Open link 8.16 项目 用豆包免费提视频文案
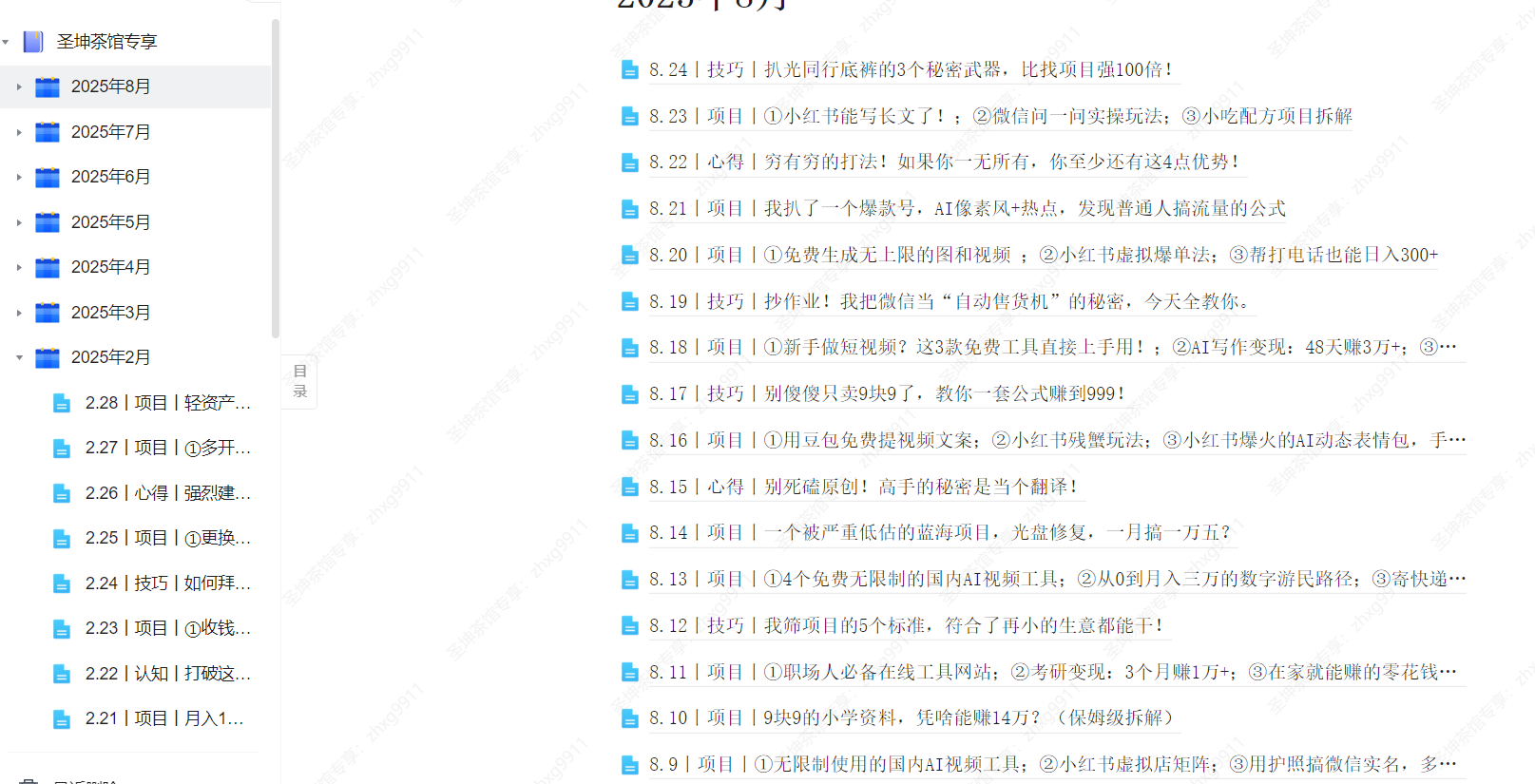This screenshot has width=1535, height=784. click(x=1058, y=440)
